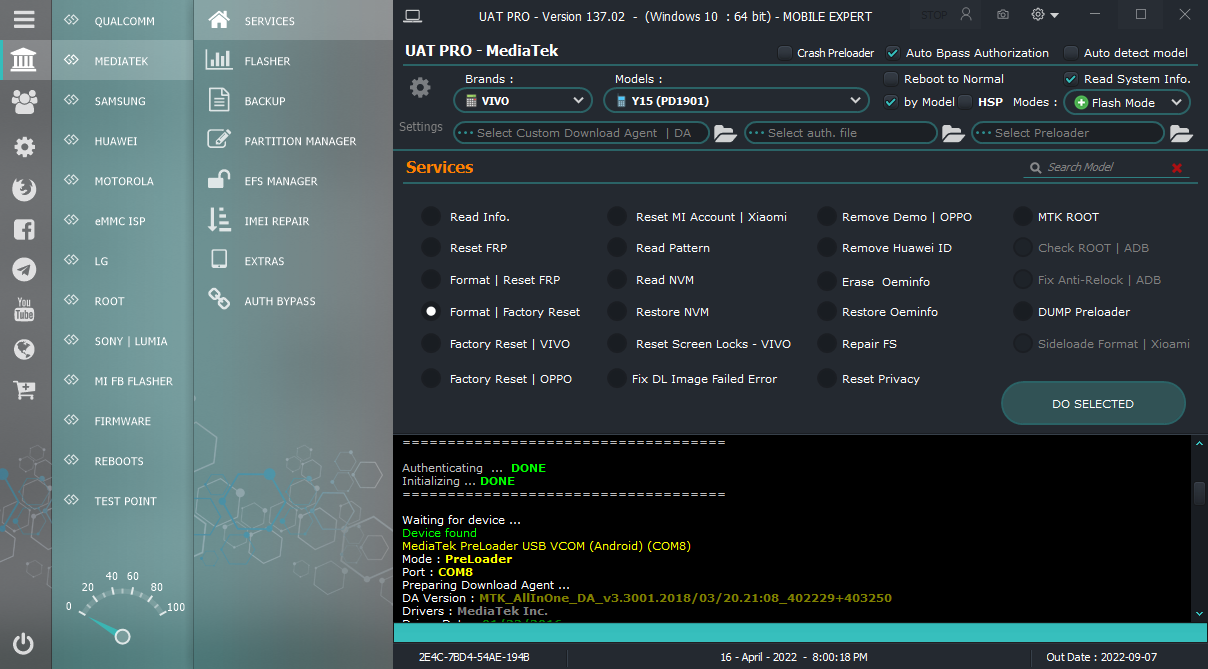The height and width of the screenshot is (669, 1208).
Task: Browse for preloader file with folder icon
Action: pos(1181,133)
